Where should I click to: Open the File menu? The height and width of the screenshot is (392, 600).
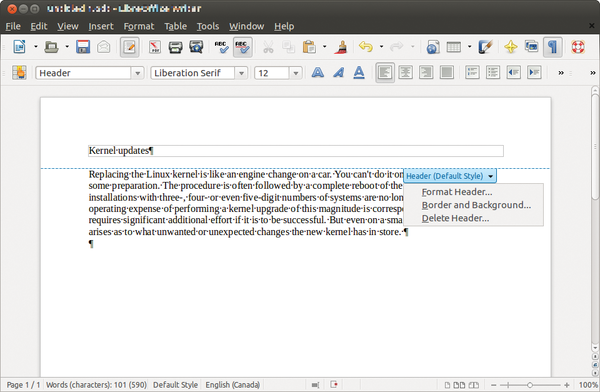coord(13,26)
